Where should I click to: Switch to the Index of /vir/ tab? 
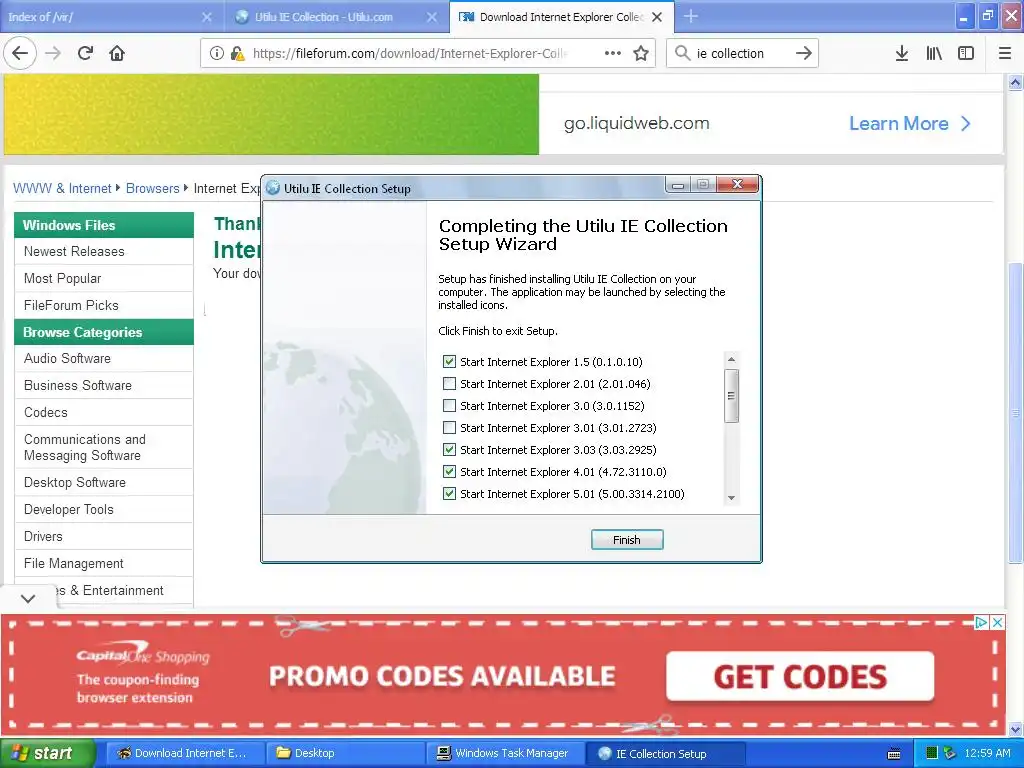click(x=111, y=17)
